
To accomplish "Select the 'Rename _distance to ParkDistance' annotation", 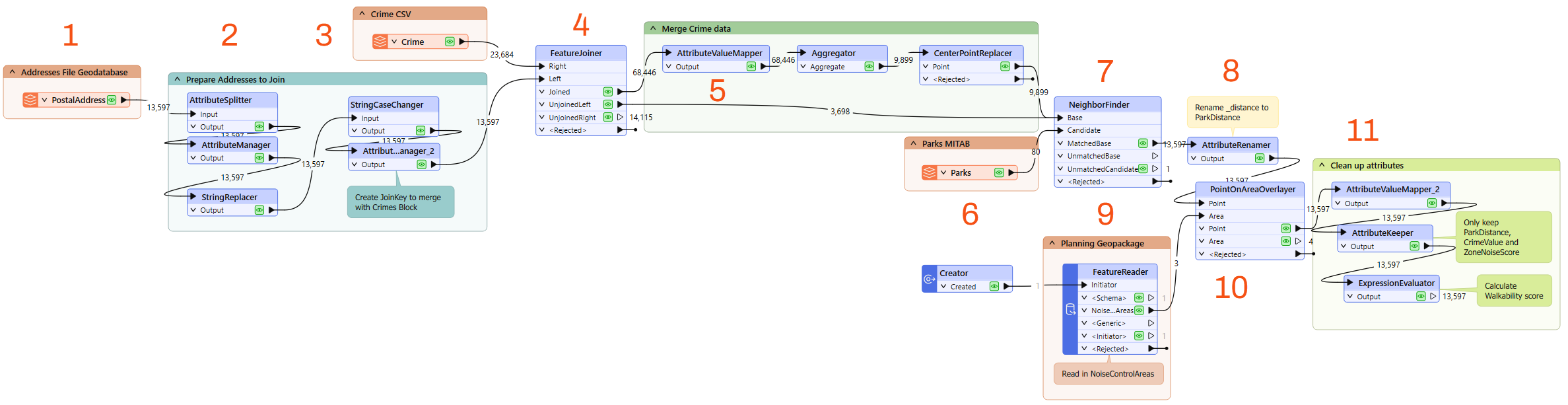I will (1233, 112).
